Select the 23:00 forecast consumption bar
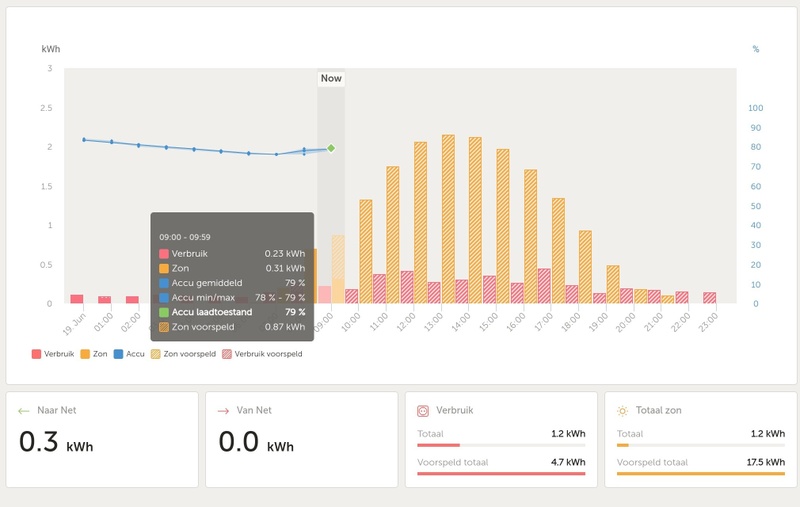 click(x=710, y=298)
